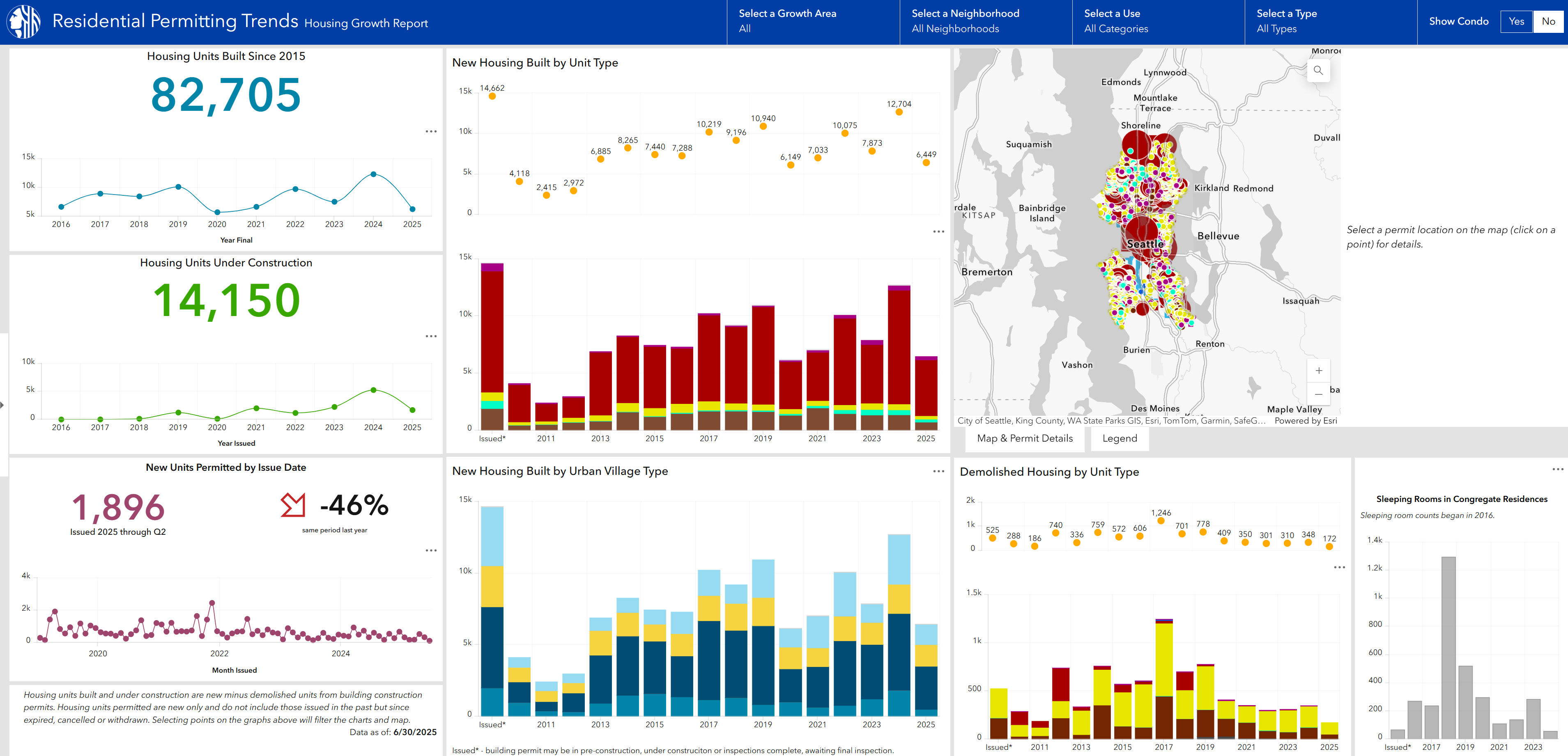Switch to Map & Permit Details tab

coord(1024,438)
